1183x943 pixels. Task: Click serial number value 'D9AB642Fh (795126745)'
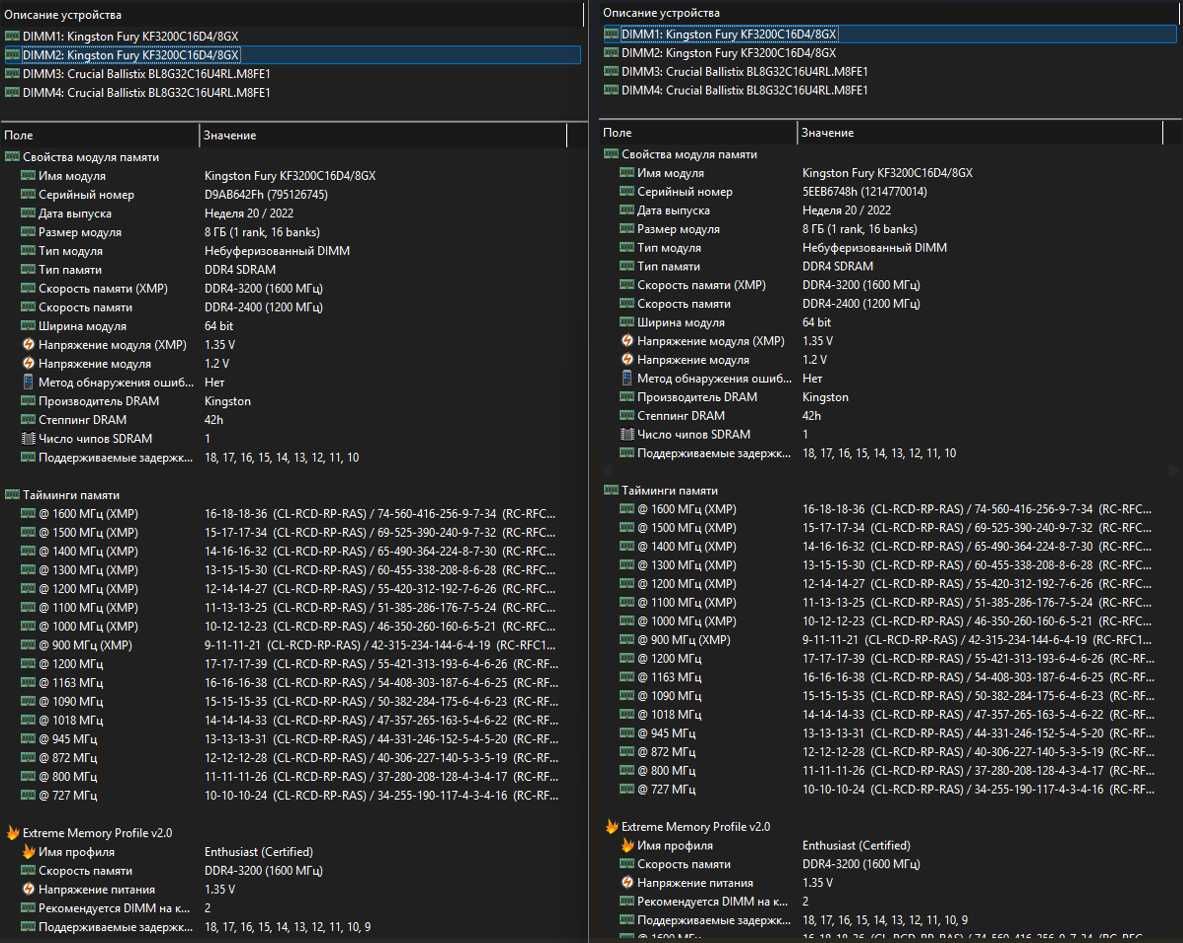(x=266, y=194)
